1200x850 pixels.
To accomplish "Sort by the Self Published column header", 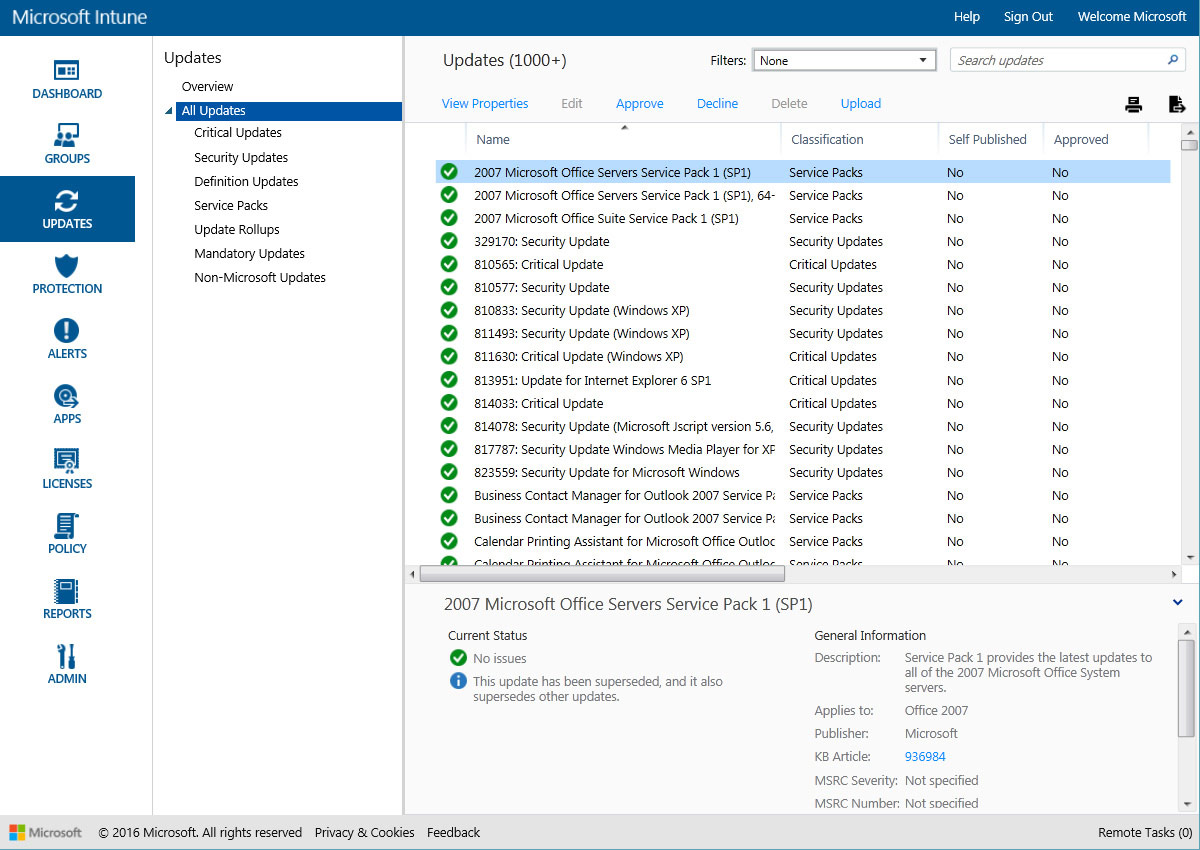I will (987, 139).
